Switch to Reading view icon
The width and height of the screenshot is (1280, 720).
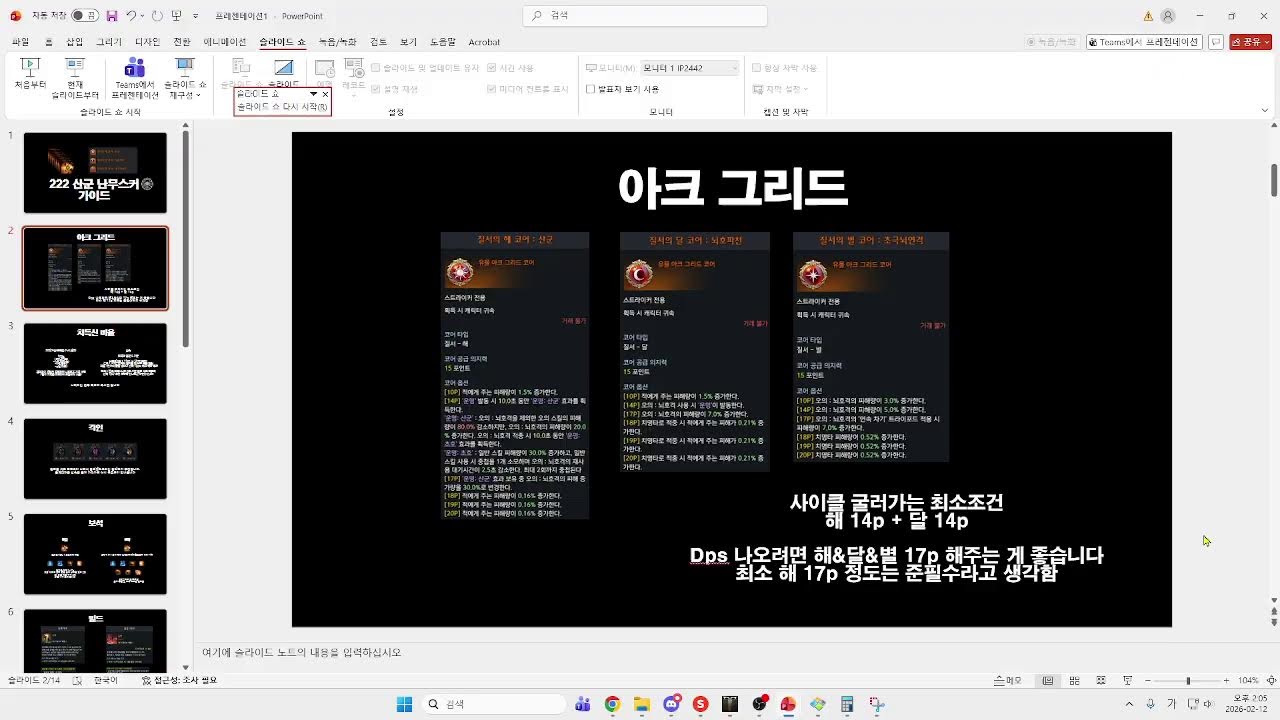pos(1101,680)
